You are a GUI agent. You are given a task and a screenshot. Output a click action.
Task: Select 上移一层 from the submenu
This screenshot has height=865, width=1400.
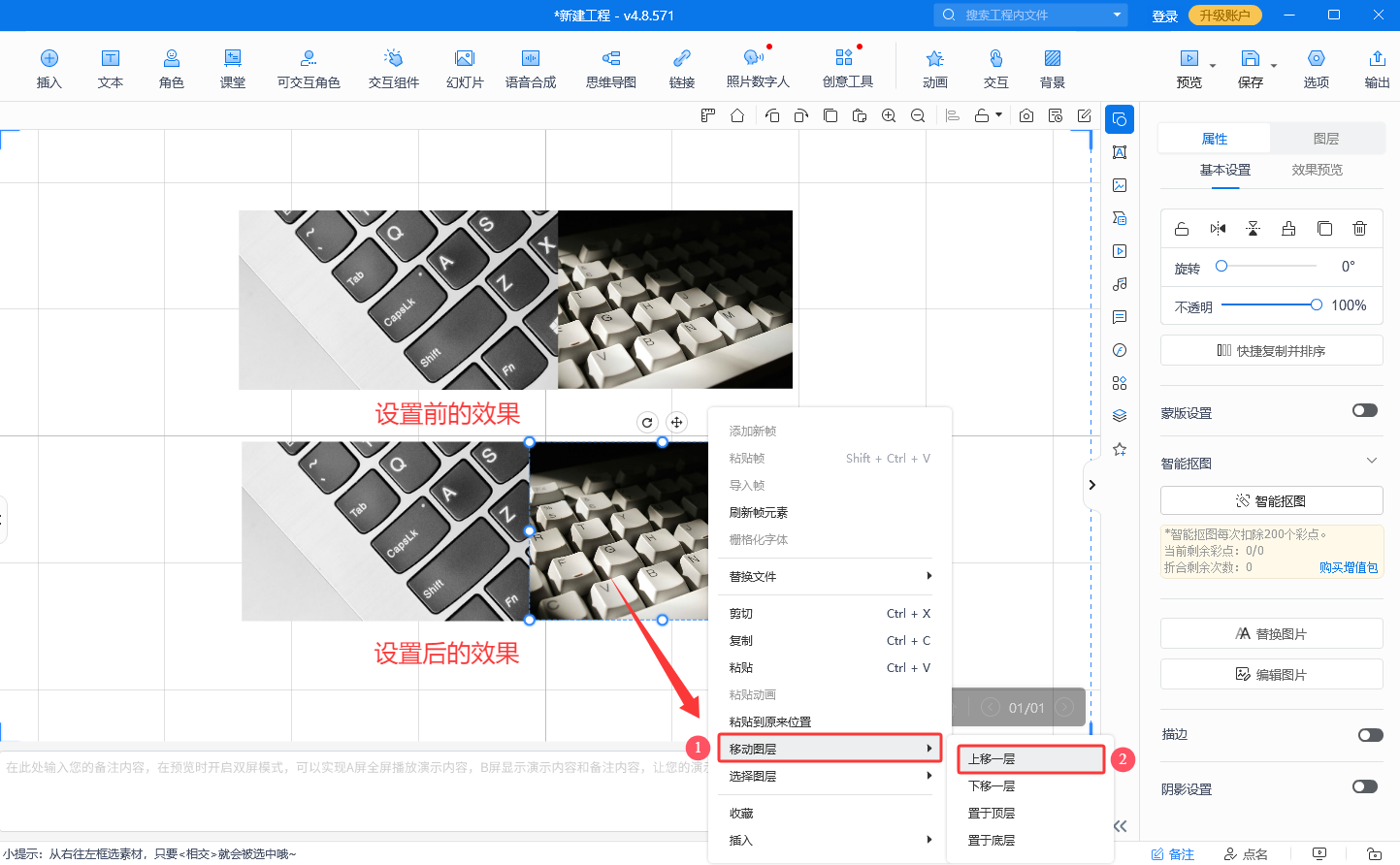[x=1030, y=759]
